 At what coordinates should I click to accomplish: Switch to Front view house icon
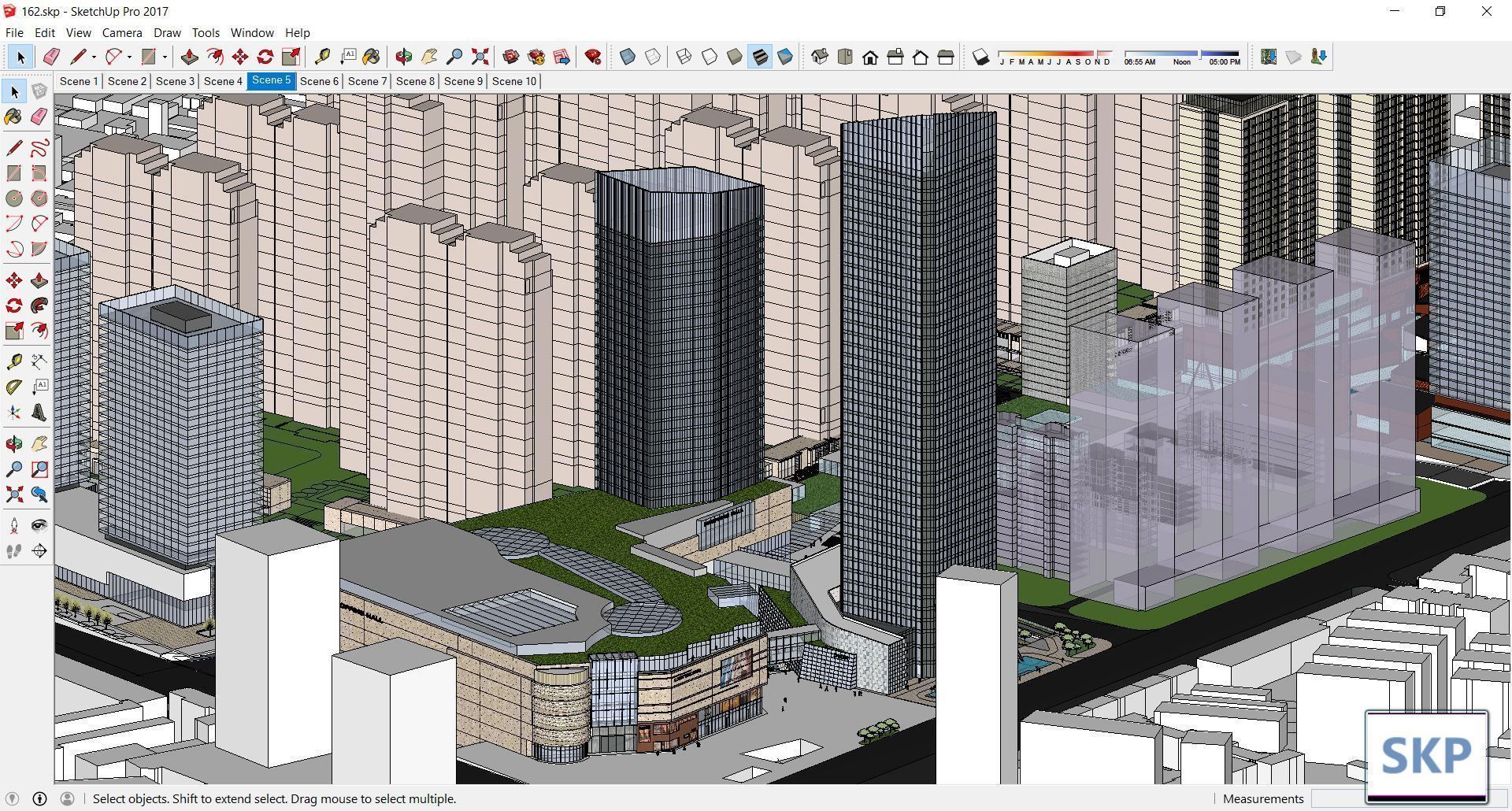pos(870,57)
